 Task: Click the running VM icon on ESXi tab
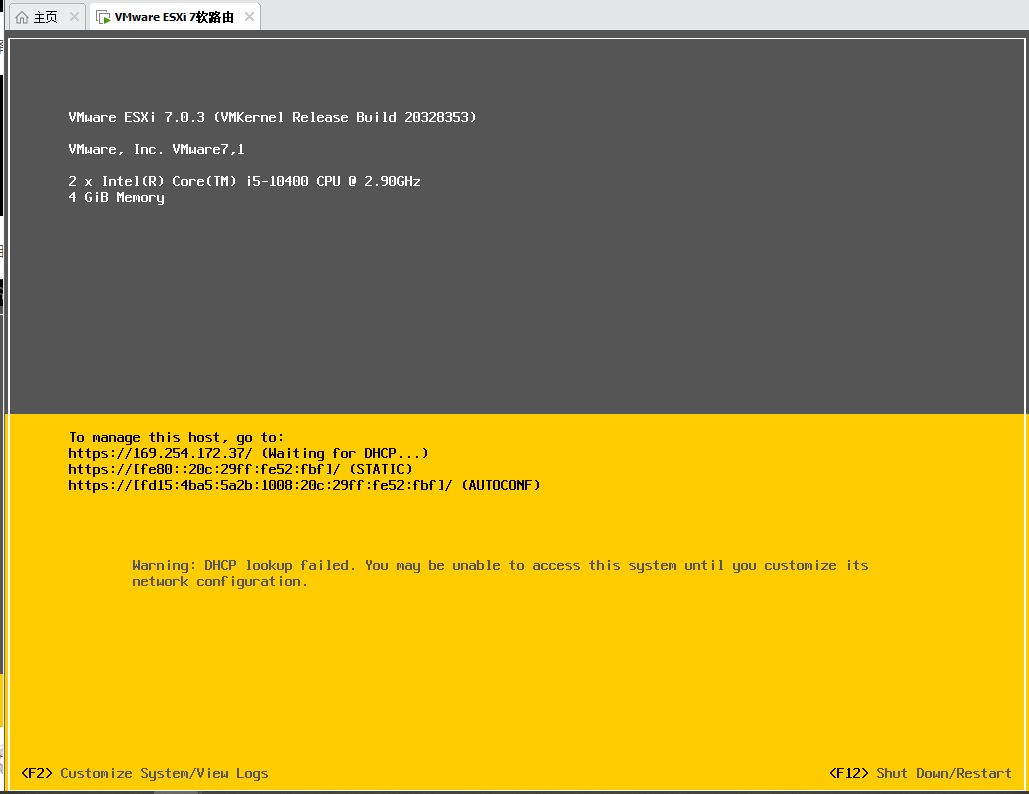click(103, 17)
